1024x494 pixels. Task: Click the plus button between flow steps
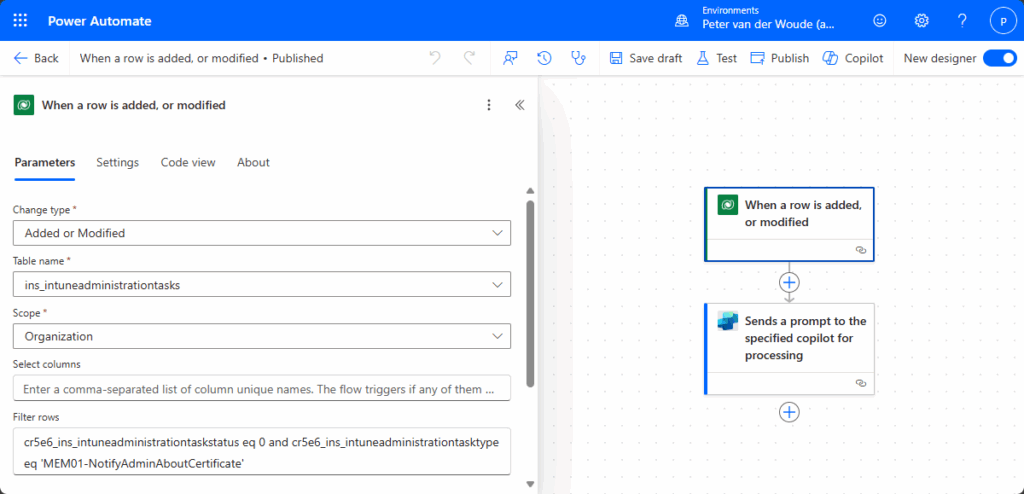(789, 282)
